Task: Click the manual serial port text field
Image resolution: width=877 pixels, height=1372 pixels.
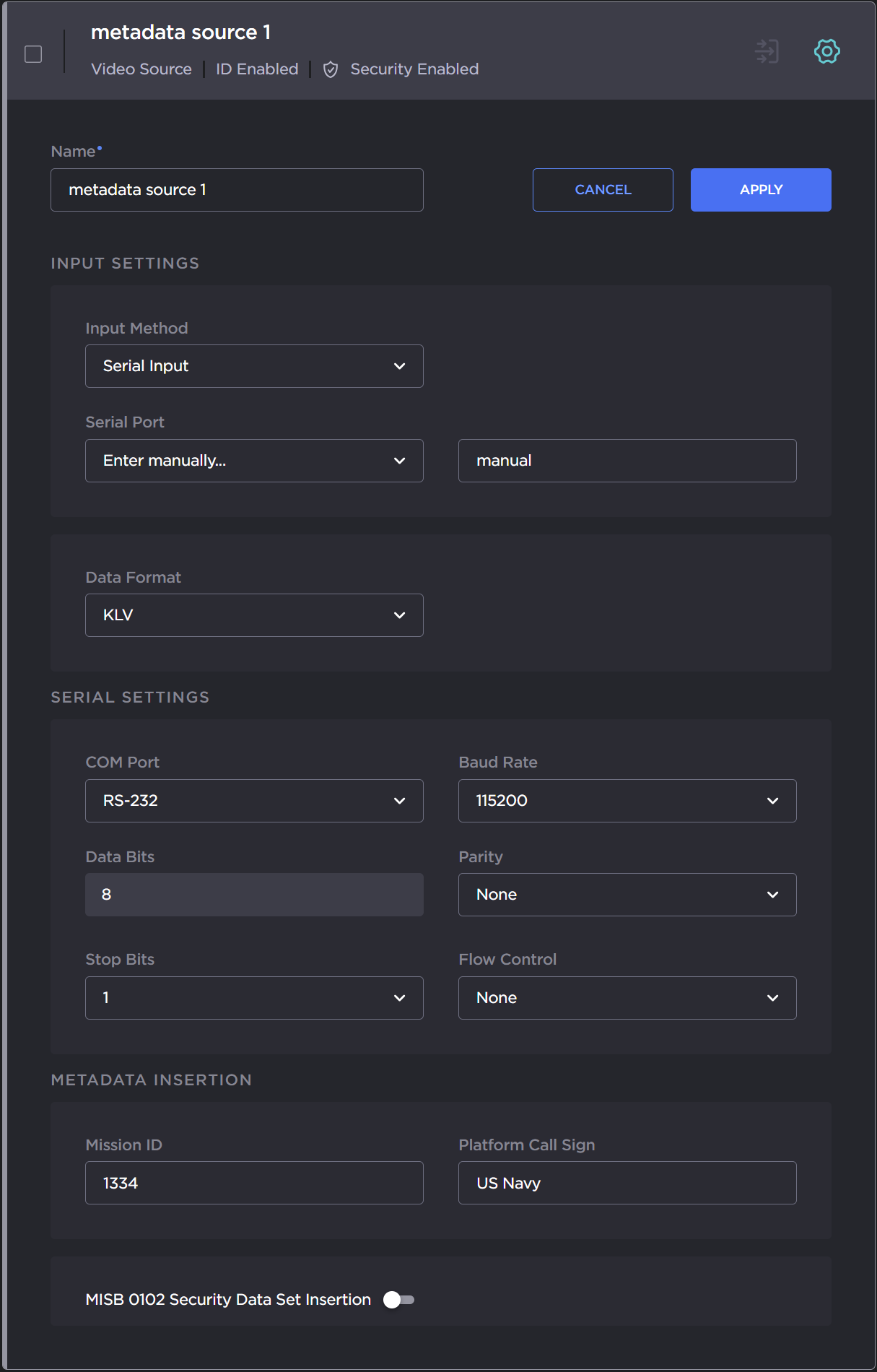Action: 627,461
